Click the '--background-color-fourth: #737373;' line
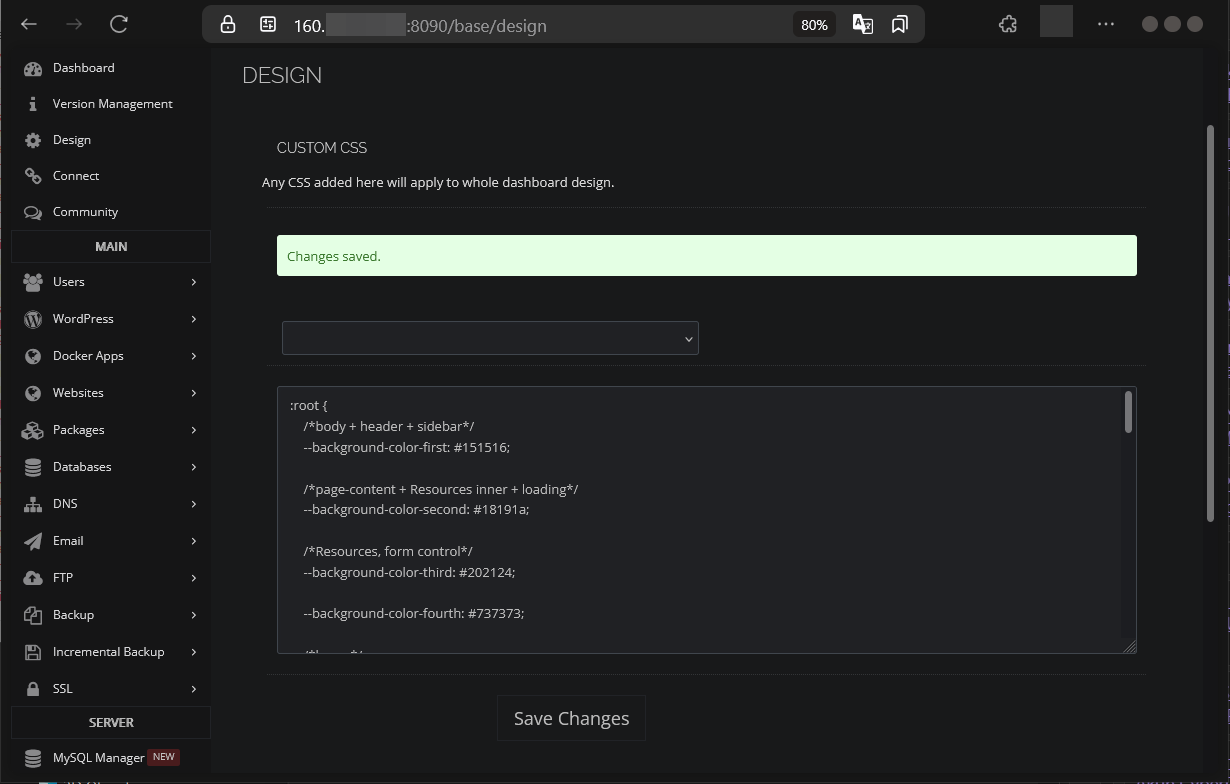The height and width of the screenshot is (784, 1230). 413,613
